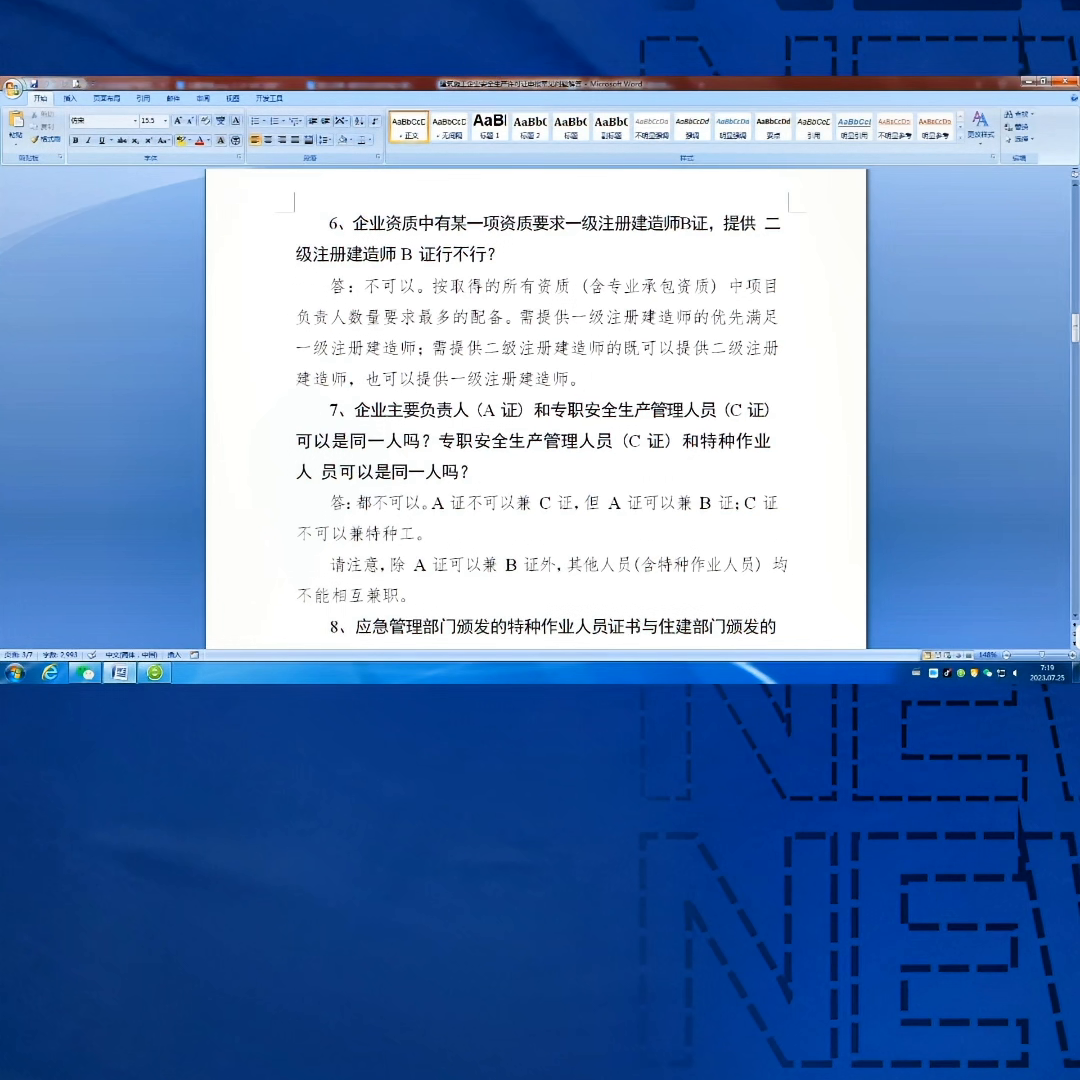Click Increase Indent icon
1080x1080 pixels.
click(326, 121)
